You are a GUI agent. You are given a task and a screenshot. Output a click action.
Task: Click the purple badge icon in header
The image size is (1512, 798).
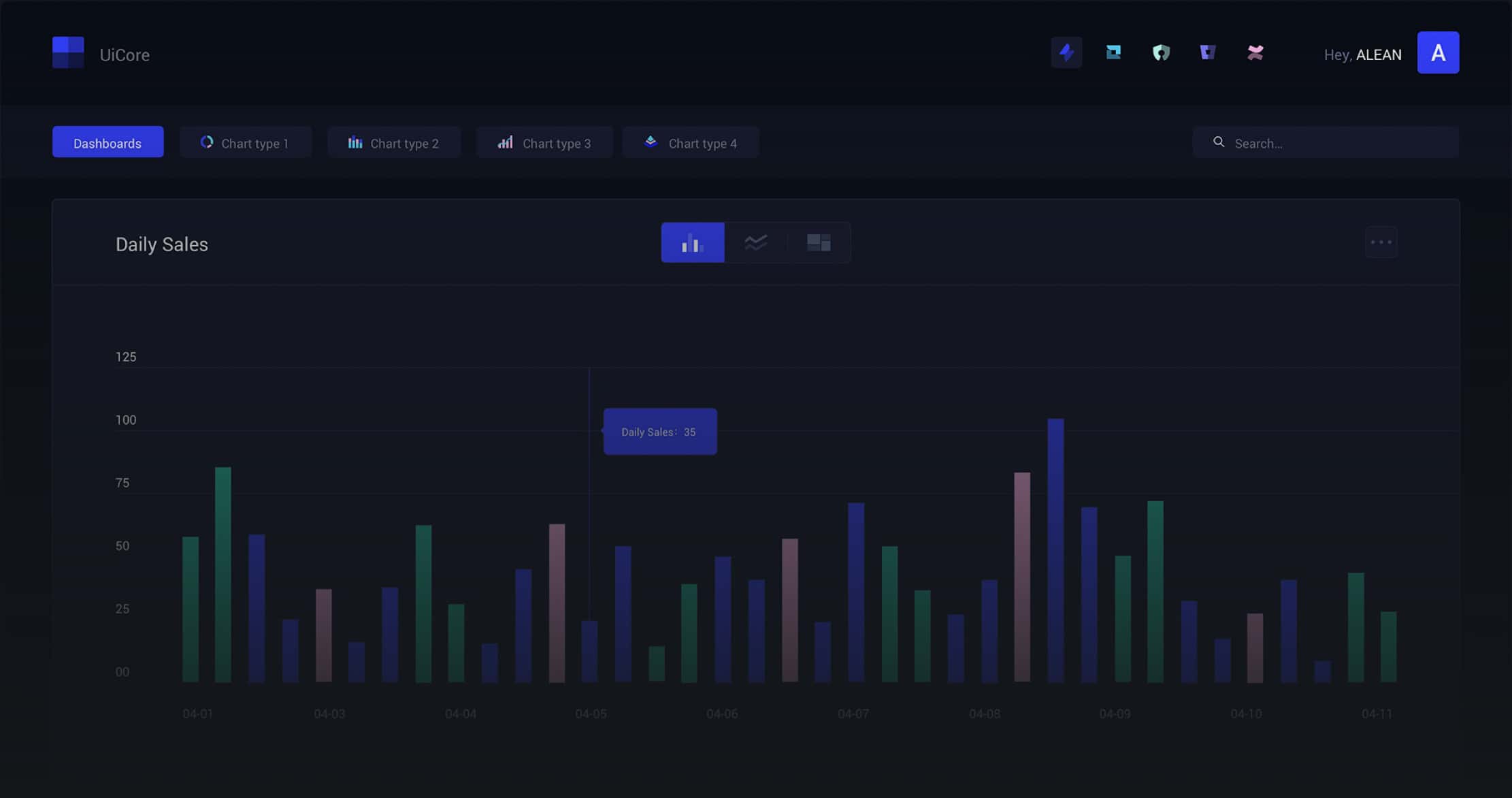pos(1208,52)
